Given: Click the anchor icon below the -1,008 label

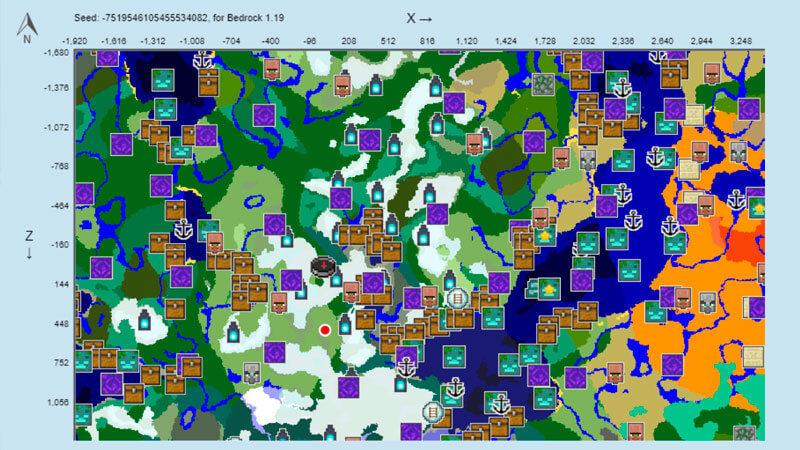Looking at the screenshot, I should [203, 61].
